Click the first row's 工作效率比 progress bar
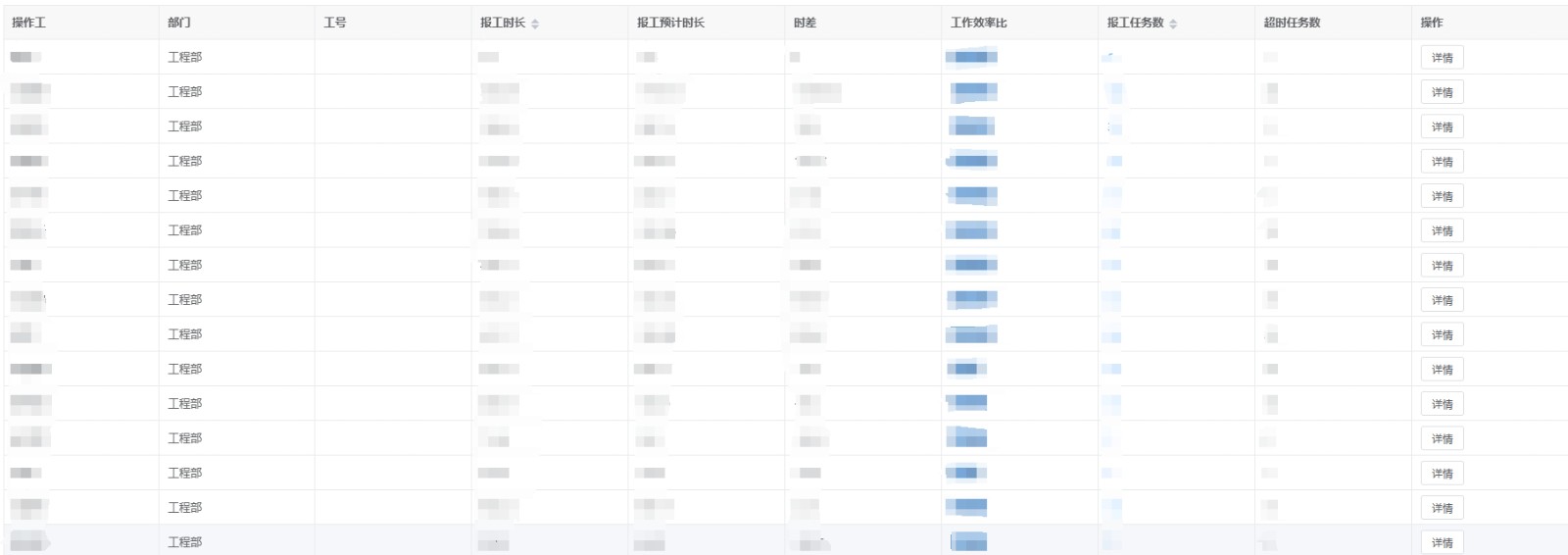The image size is (1568, 555). pyautogui.click(x=971, y=57)
